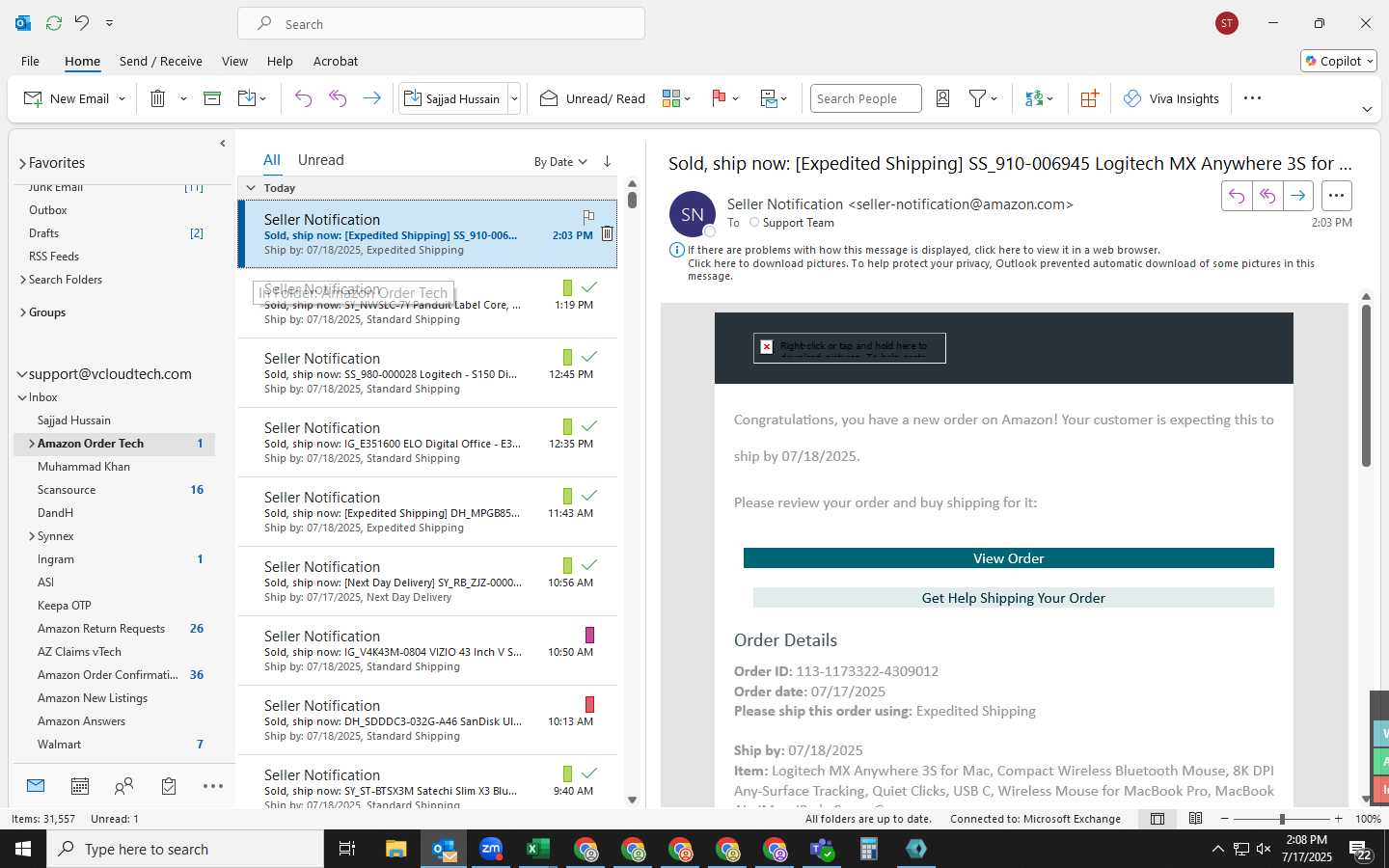The image size is (1389, 868).
Task: Open the Sajjad Hussain quick step dropdown
Action: [514, 98]
